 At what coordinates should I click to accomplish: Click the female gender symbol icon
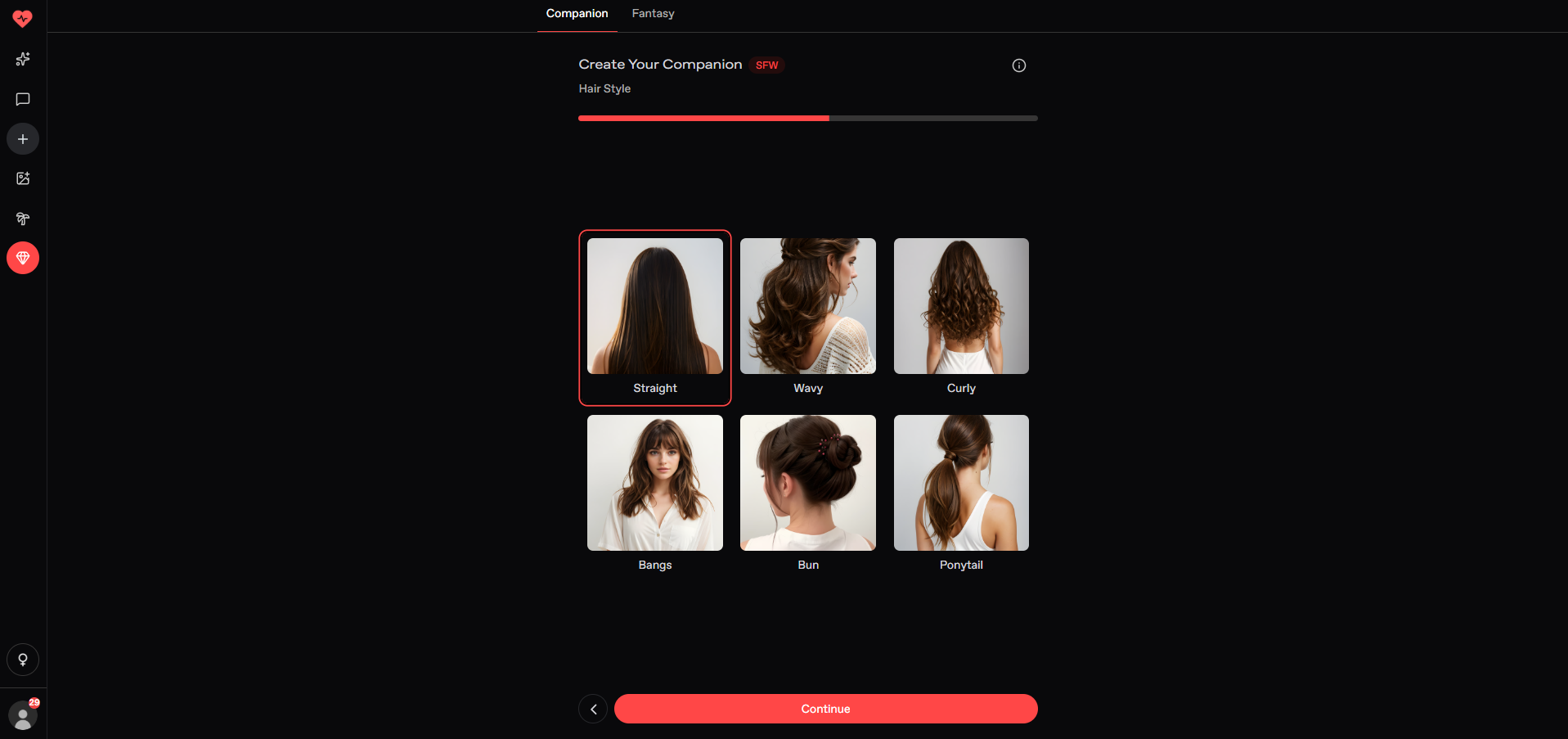click(23, 660)
